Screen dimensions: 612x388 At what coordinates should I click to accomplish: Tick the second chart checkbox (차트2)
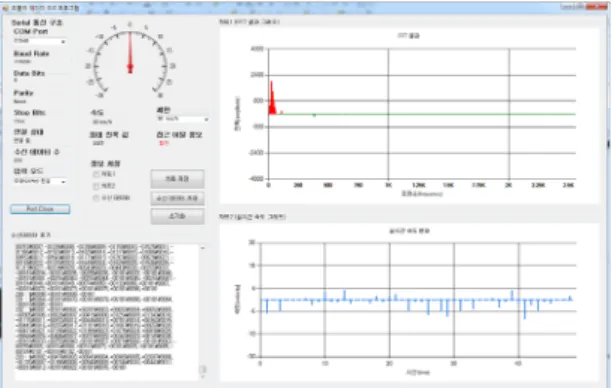[96, 186]
